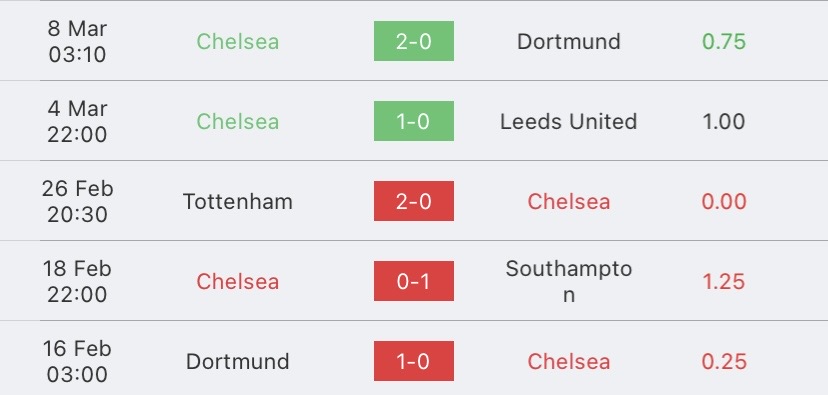Select the red 0-1 Southampton score badge
Image resolution: width=828 pixels, height=395 pixels.
tap(413, 281)
